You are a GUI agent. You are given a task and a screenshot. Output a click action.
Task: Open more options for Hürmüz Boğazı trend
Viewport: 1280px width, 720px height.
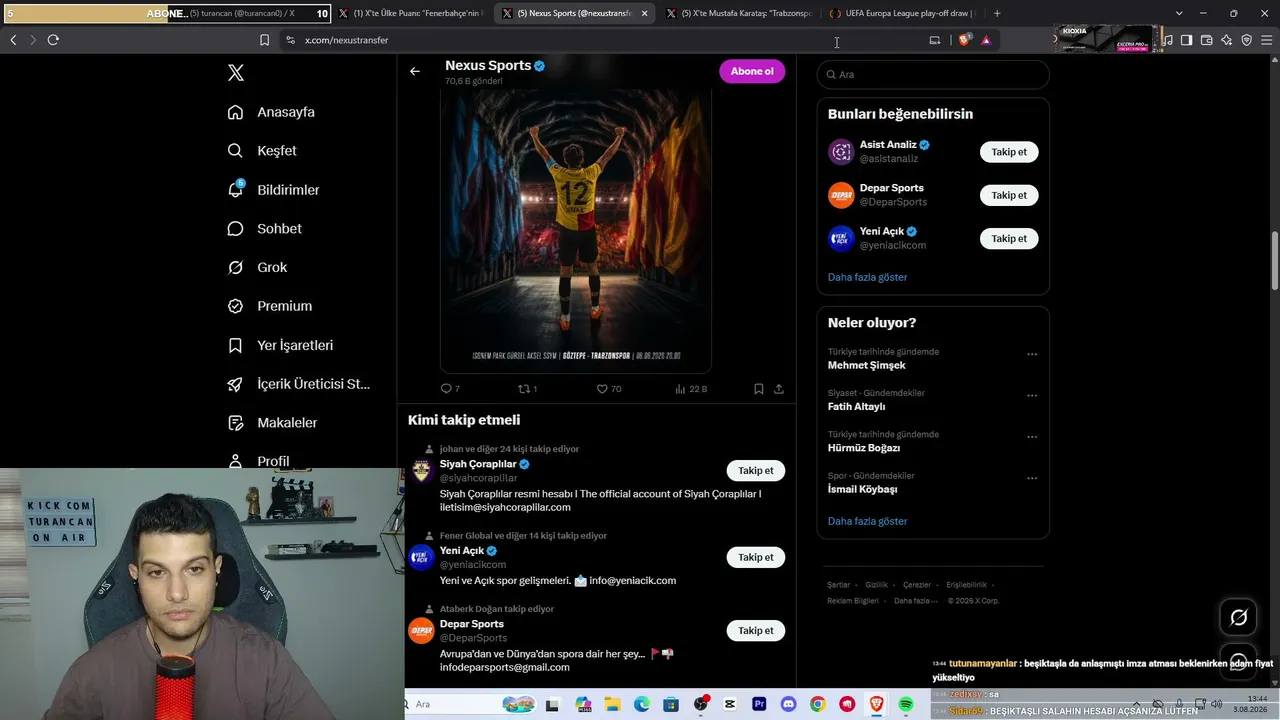pos(1032,437)
